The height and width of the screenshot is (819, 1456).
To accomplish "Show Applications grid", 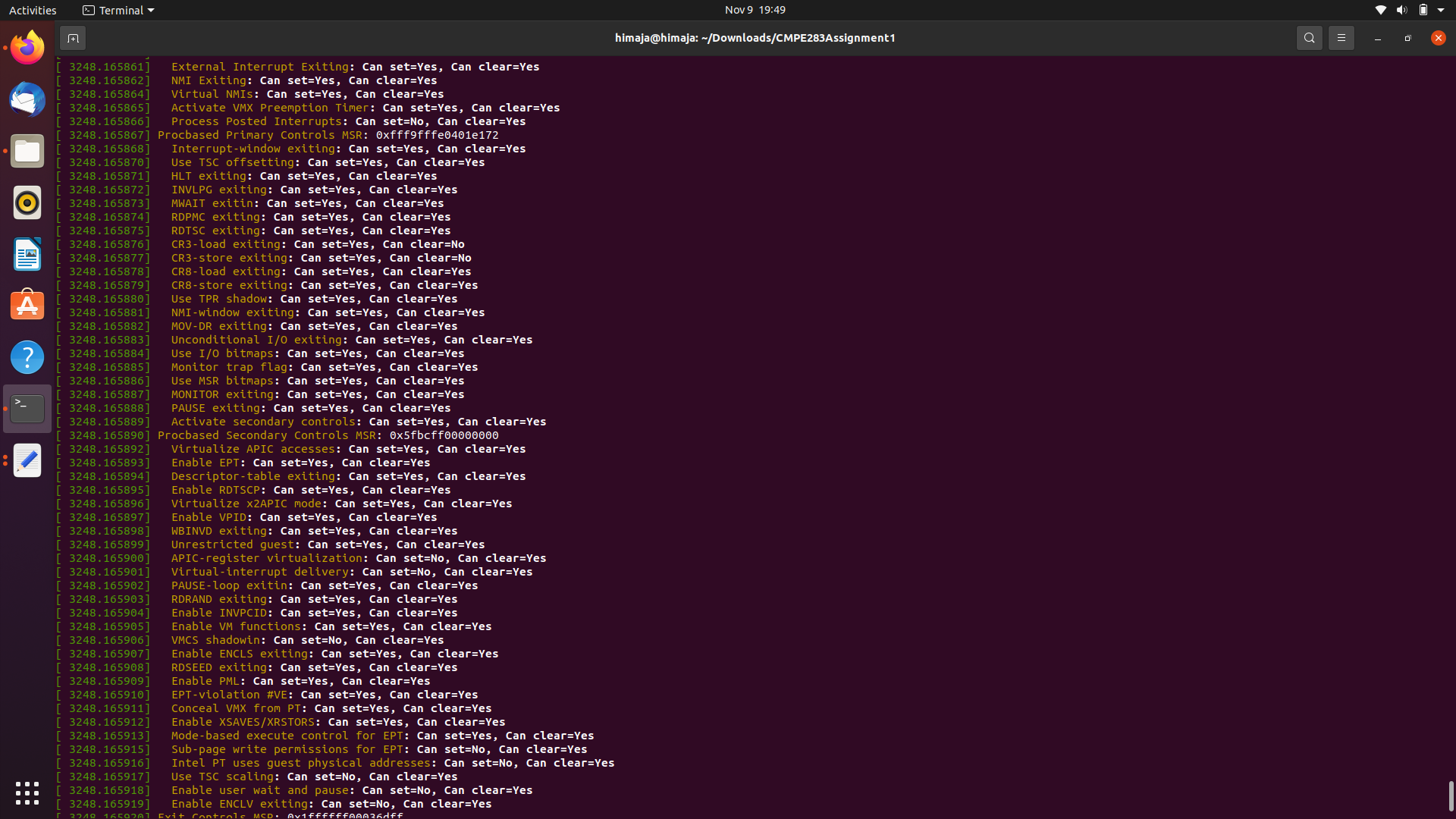I will (x=27, y=793).
